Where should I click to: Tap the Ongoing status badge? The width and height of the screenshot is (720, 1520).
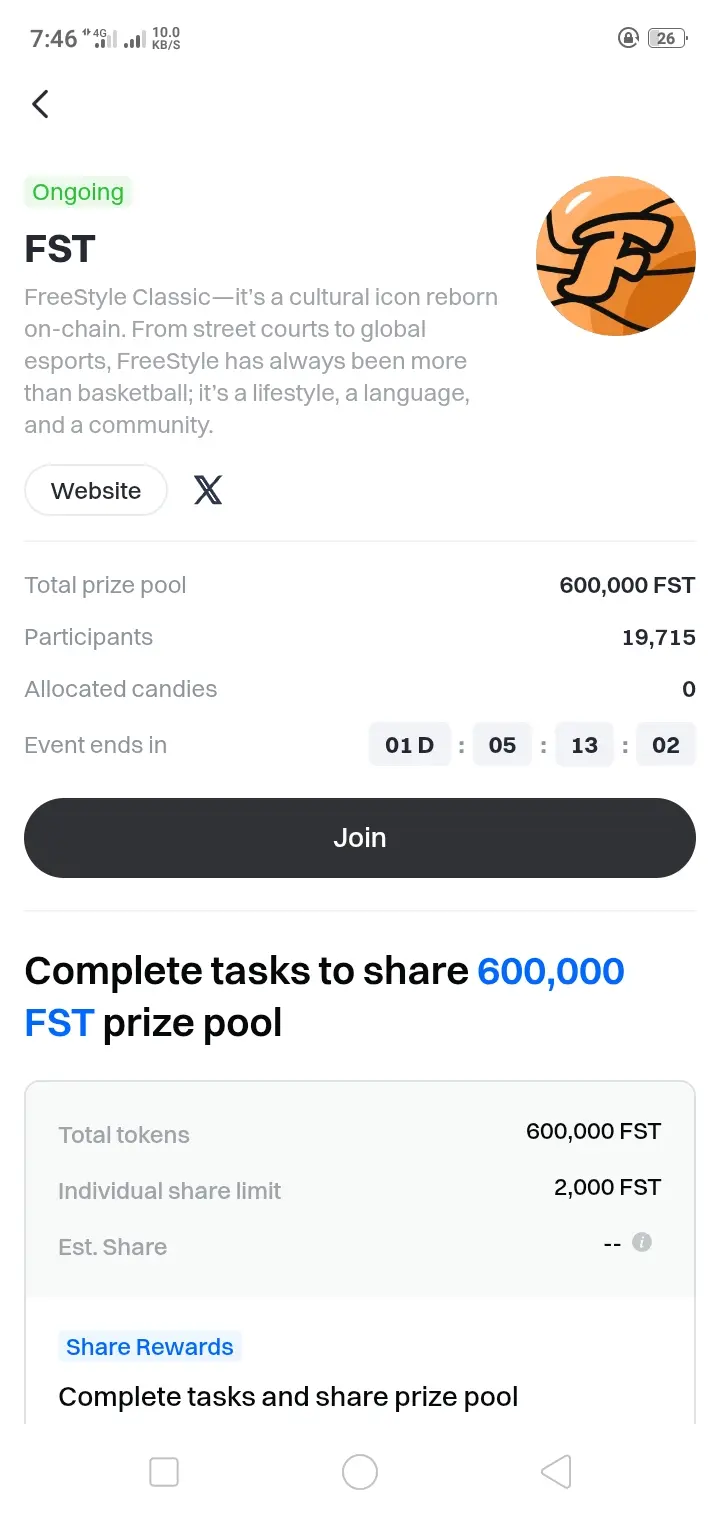78,192
